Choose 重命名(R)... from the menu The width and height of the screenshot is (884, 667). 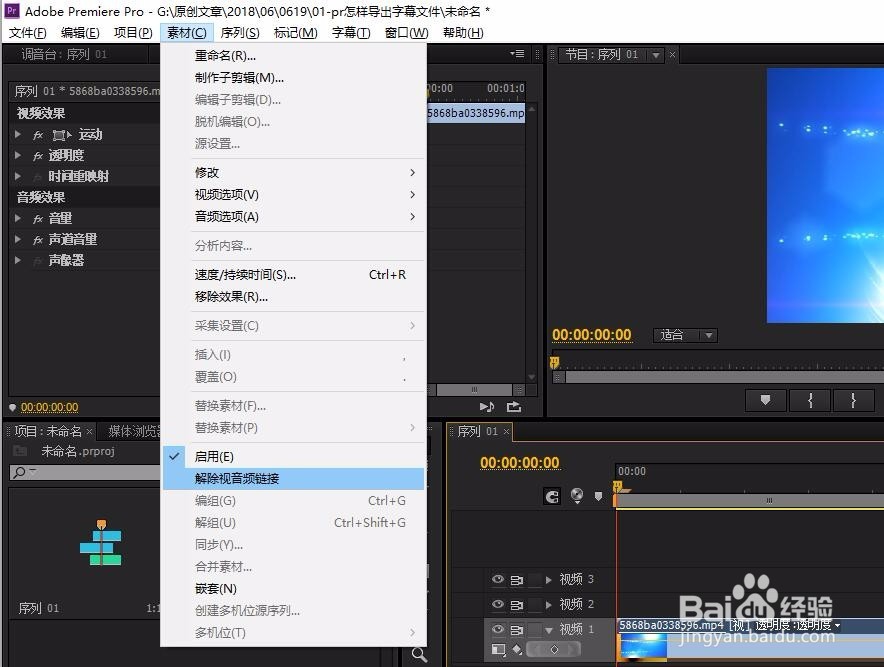coord(293,56)
